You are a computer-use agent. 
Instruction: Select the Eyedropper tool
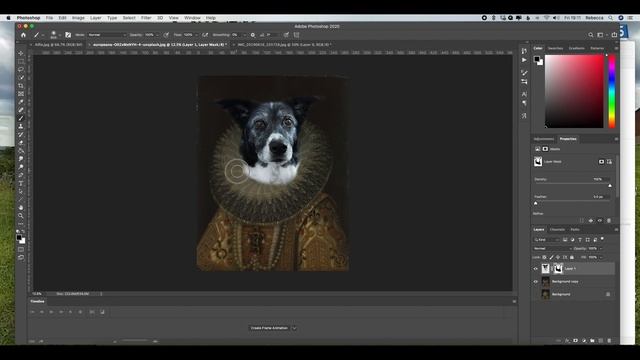click(21, 102)
